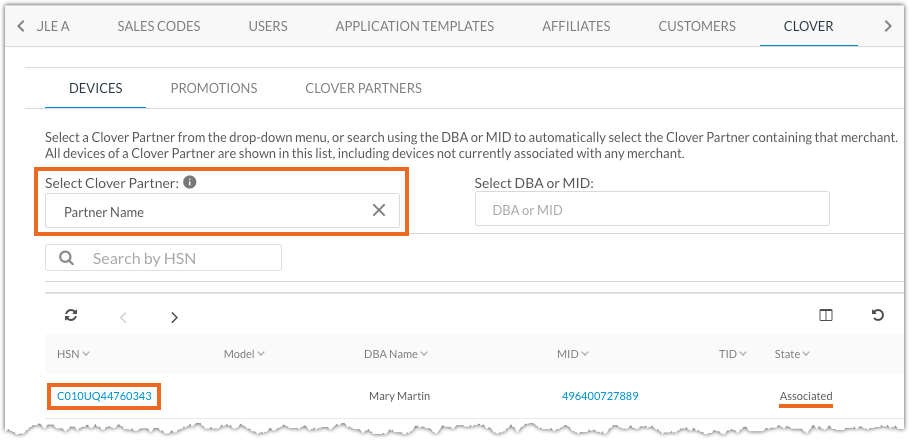The height and width of the screenshot is (440, 909).
Task: Open the Application Templates tab
Action: click(x=414, y=26)
